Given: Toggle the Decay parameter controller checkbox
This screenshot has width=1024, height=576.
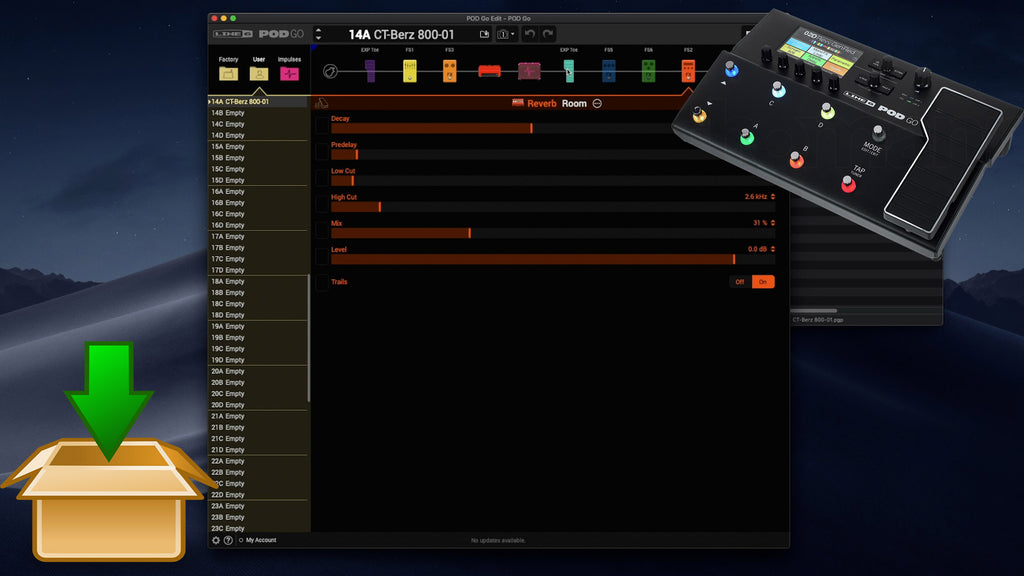Looking at the screenshot, I should coord(321,124).
